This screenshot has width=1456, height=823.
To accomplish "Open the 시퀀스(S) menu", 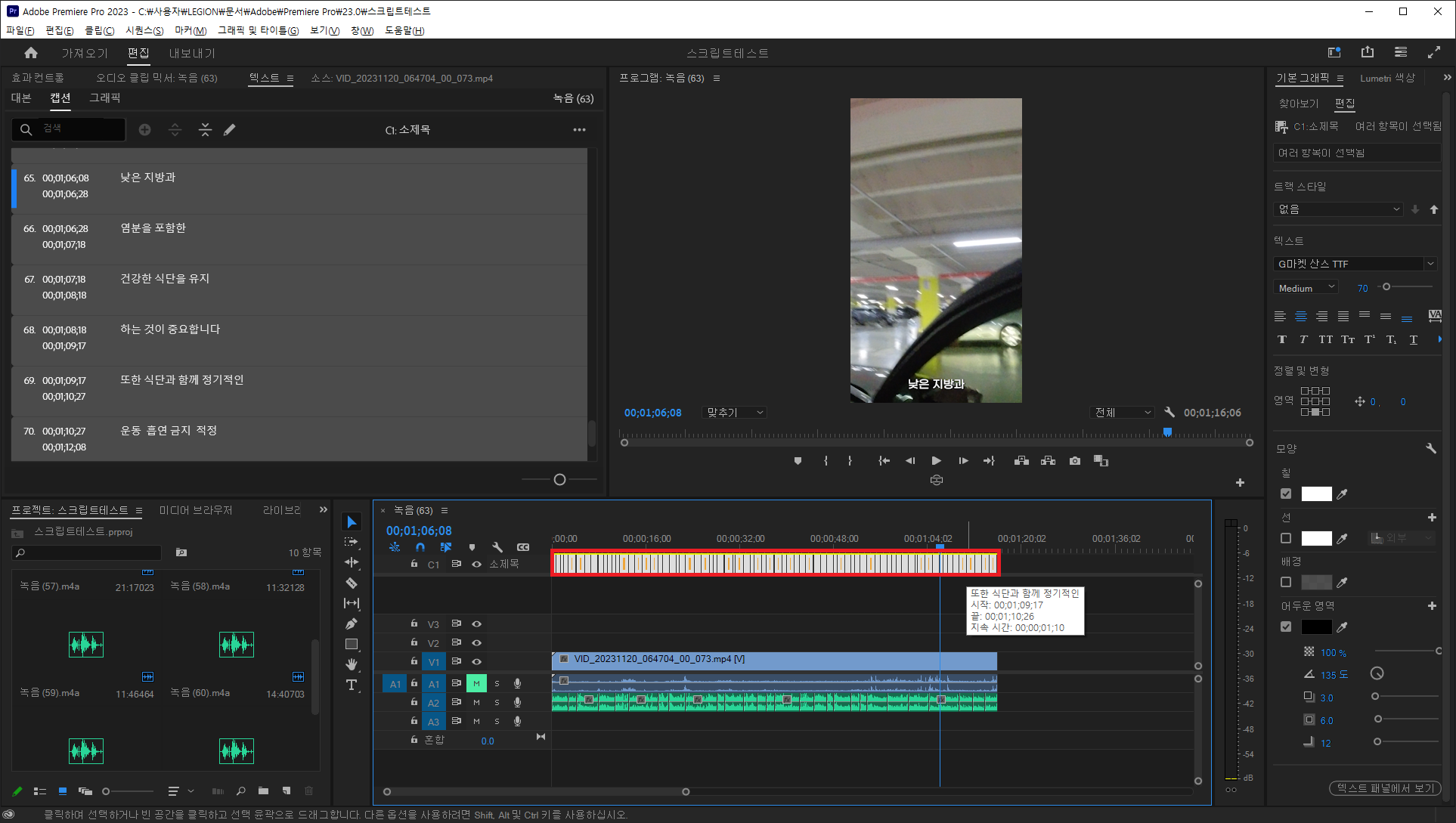I will point(144,30).
